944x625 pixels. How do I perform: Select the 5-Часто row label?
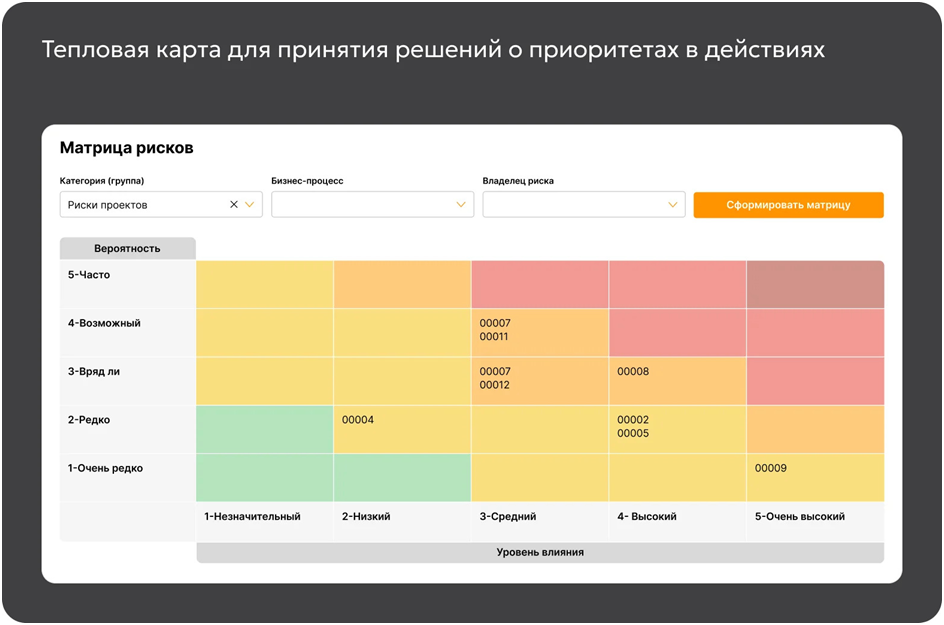pyautogui.click(x=89, y=275)
